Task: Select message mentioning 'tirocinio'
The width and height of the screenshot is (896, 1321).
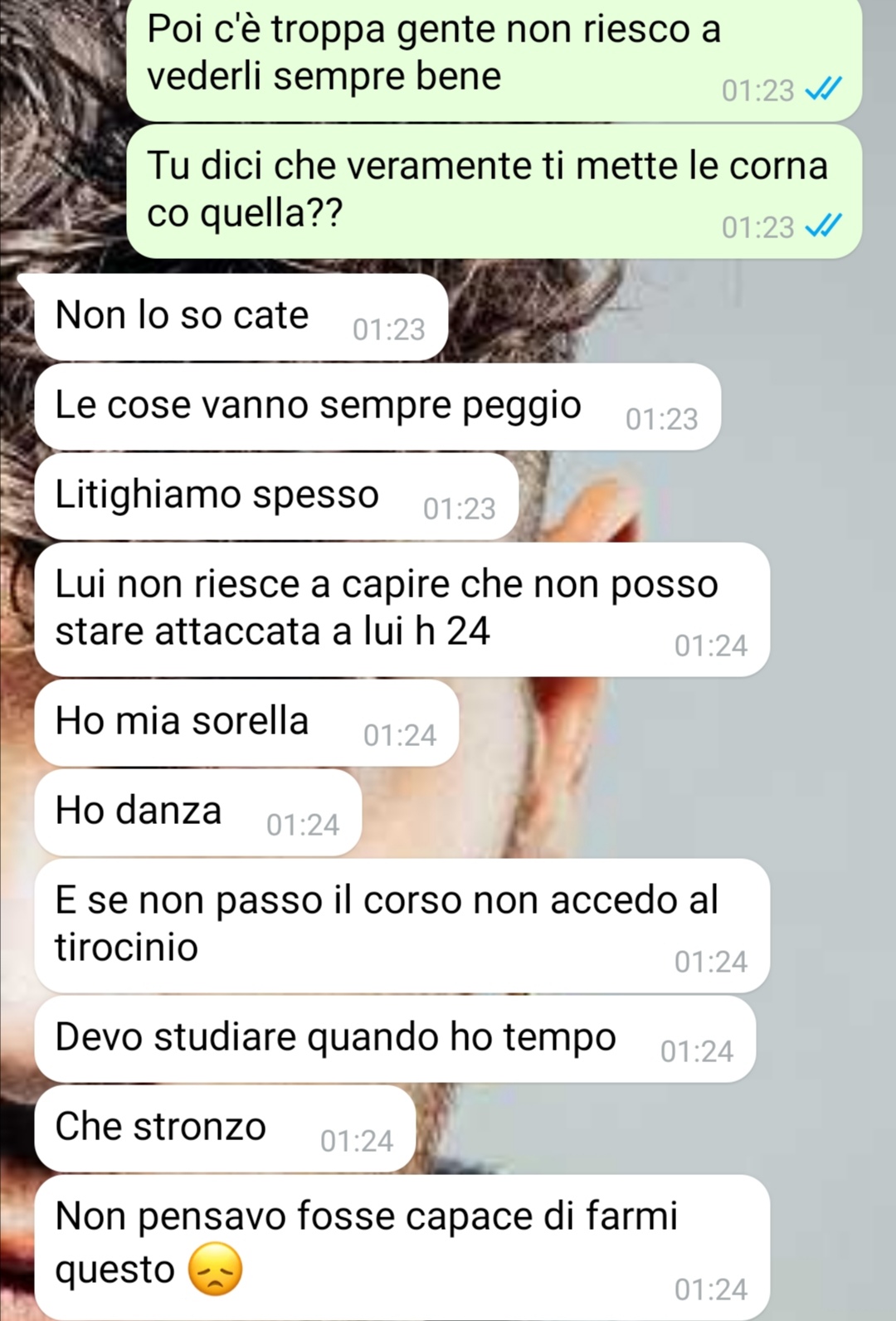Action: tap(402, 925)
